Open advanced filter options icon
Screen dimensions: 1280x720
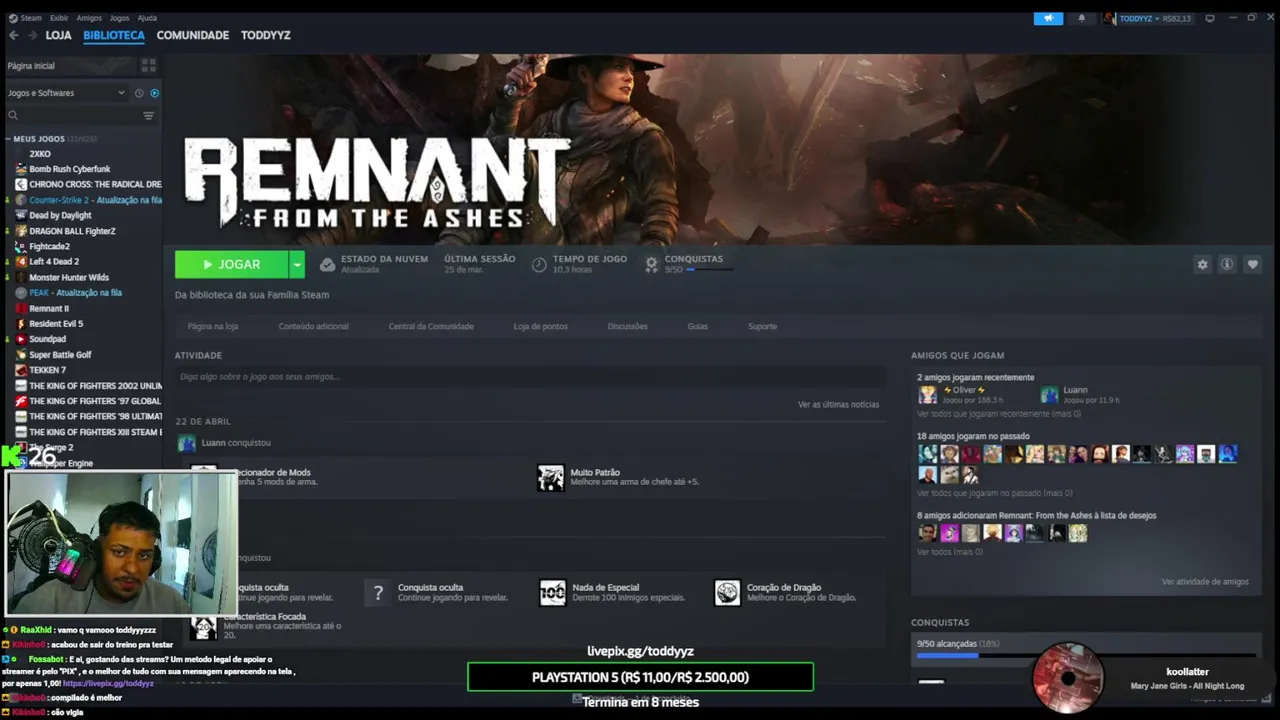149,116
